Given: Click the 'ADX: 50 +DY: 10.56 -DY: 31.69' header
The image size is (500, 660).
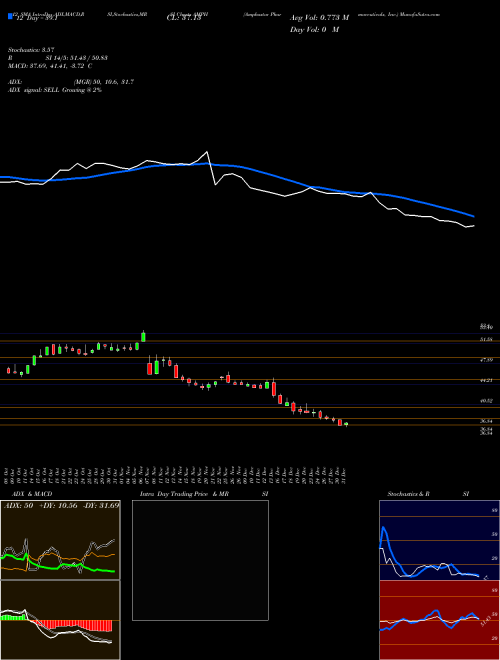Looking at the screenshot, I should coord(61,505).
